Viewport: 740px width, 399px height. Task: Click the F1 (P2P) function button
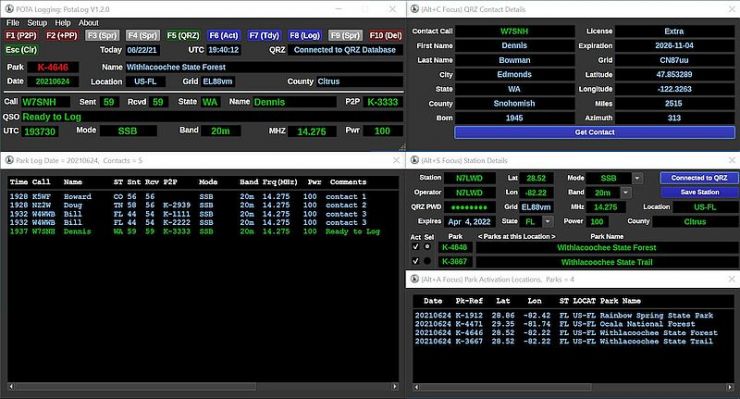[21, 35]
